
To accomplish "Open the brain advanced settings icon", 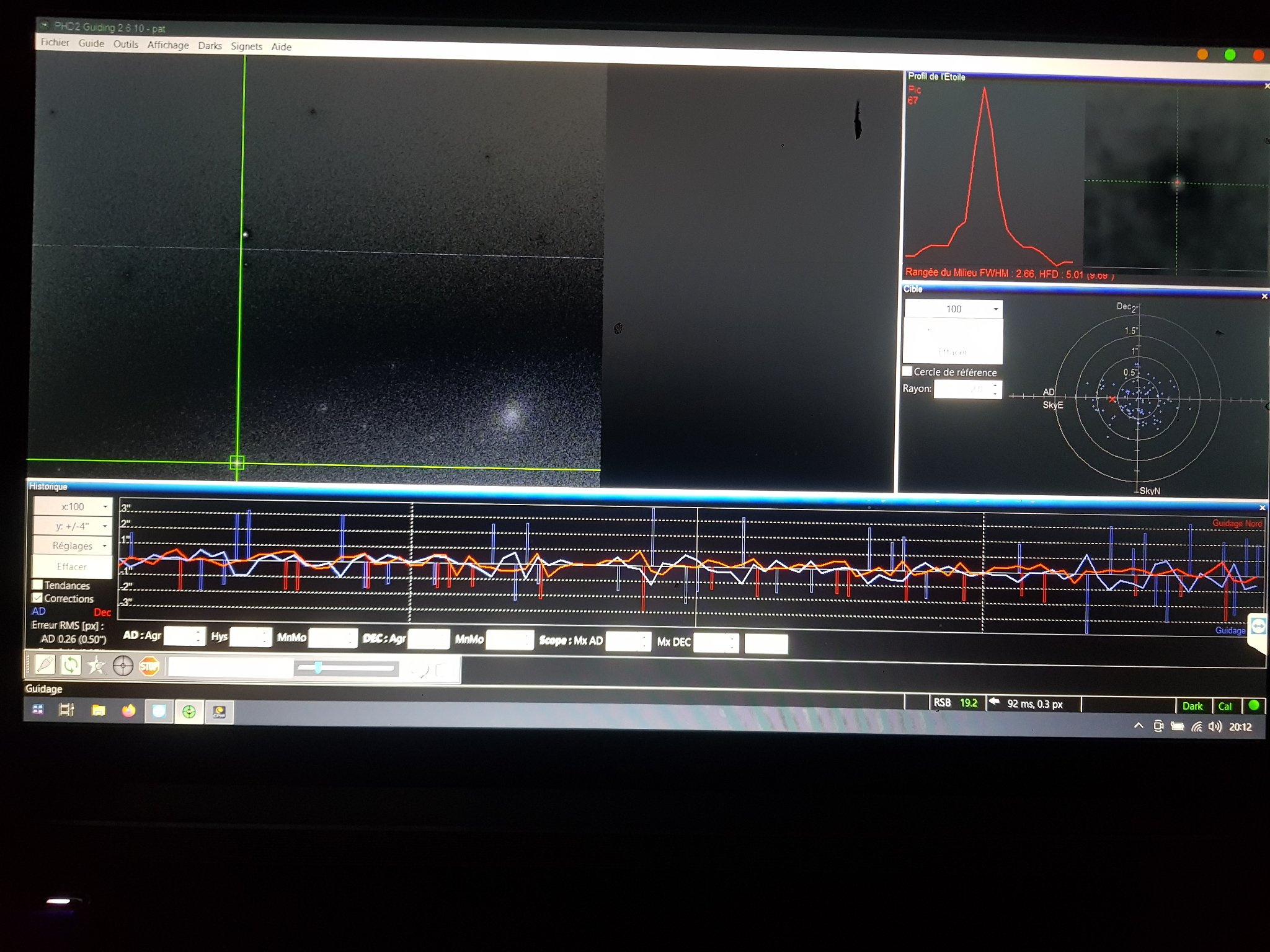I will pyautogui.click(x=420, y=669).
